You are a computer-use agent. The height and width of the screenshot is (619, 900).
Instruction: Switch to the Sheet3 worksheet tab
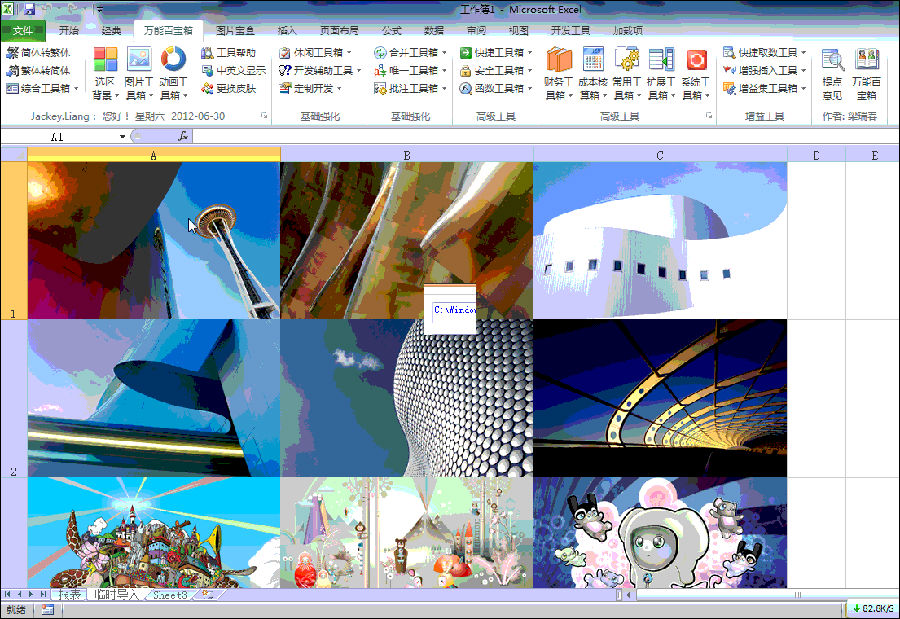click(x=169, y=595)
